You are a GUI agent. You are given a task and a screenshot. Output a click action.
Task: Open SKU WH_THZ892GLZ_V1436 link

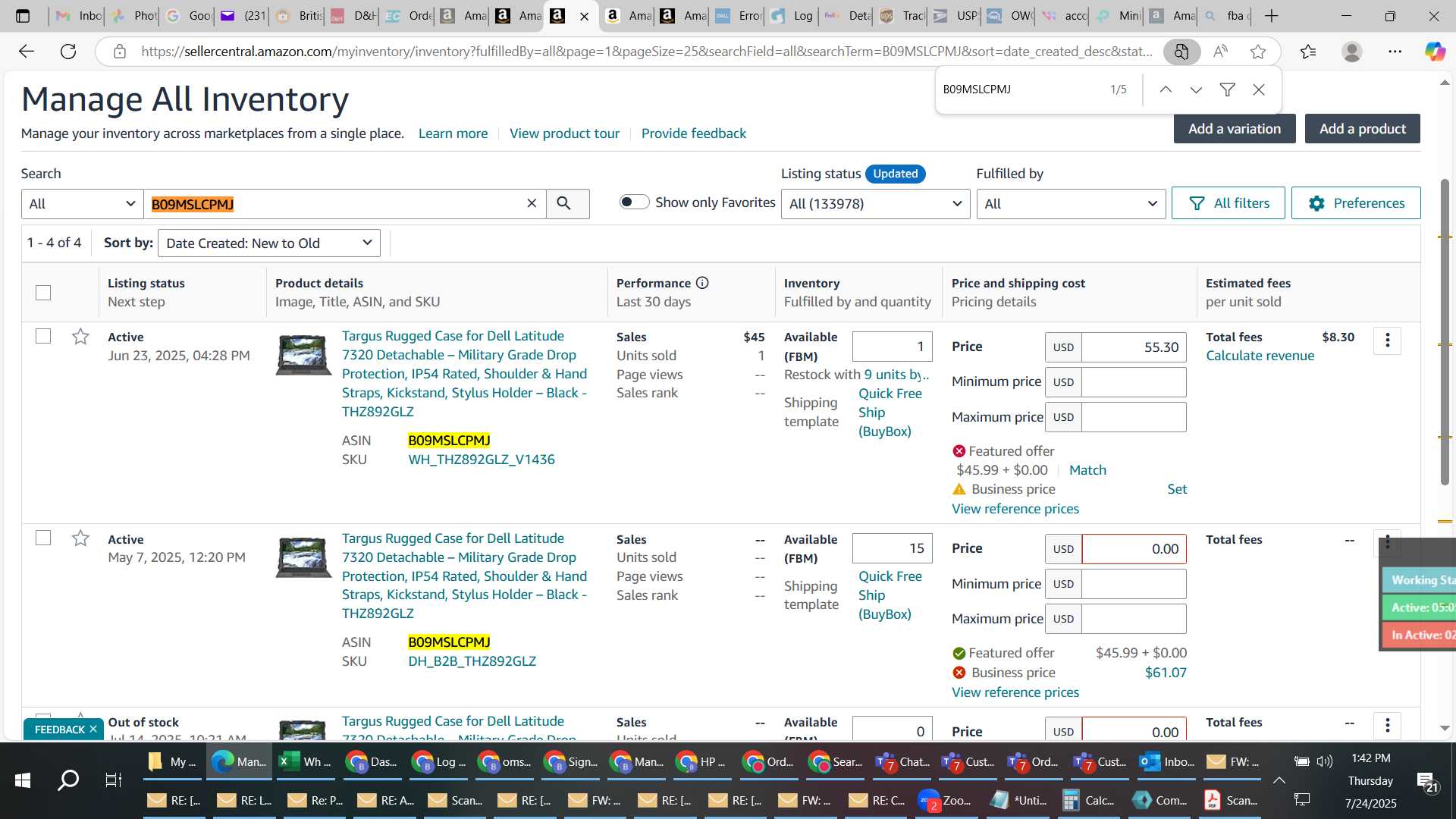point(482,460)
